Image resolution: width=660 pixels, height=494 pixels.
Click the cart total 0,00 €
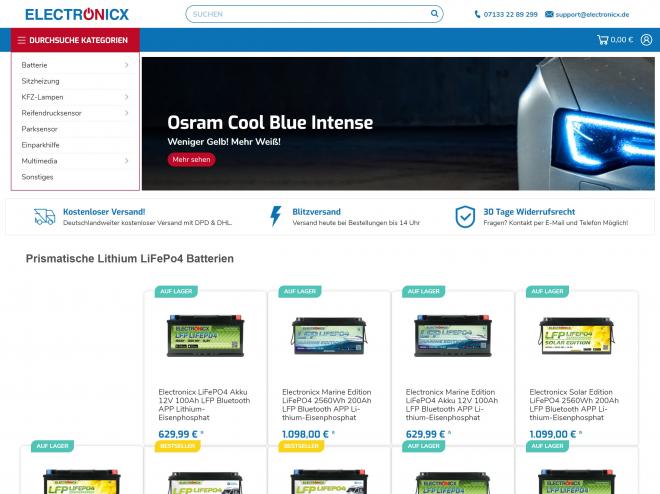(x=622, y=40)
